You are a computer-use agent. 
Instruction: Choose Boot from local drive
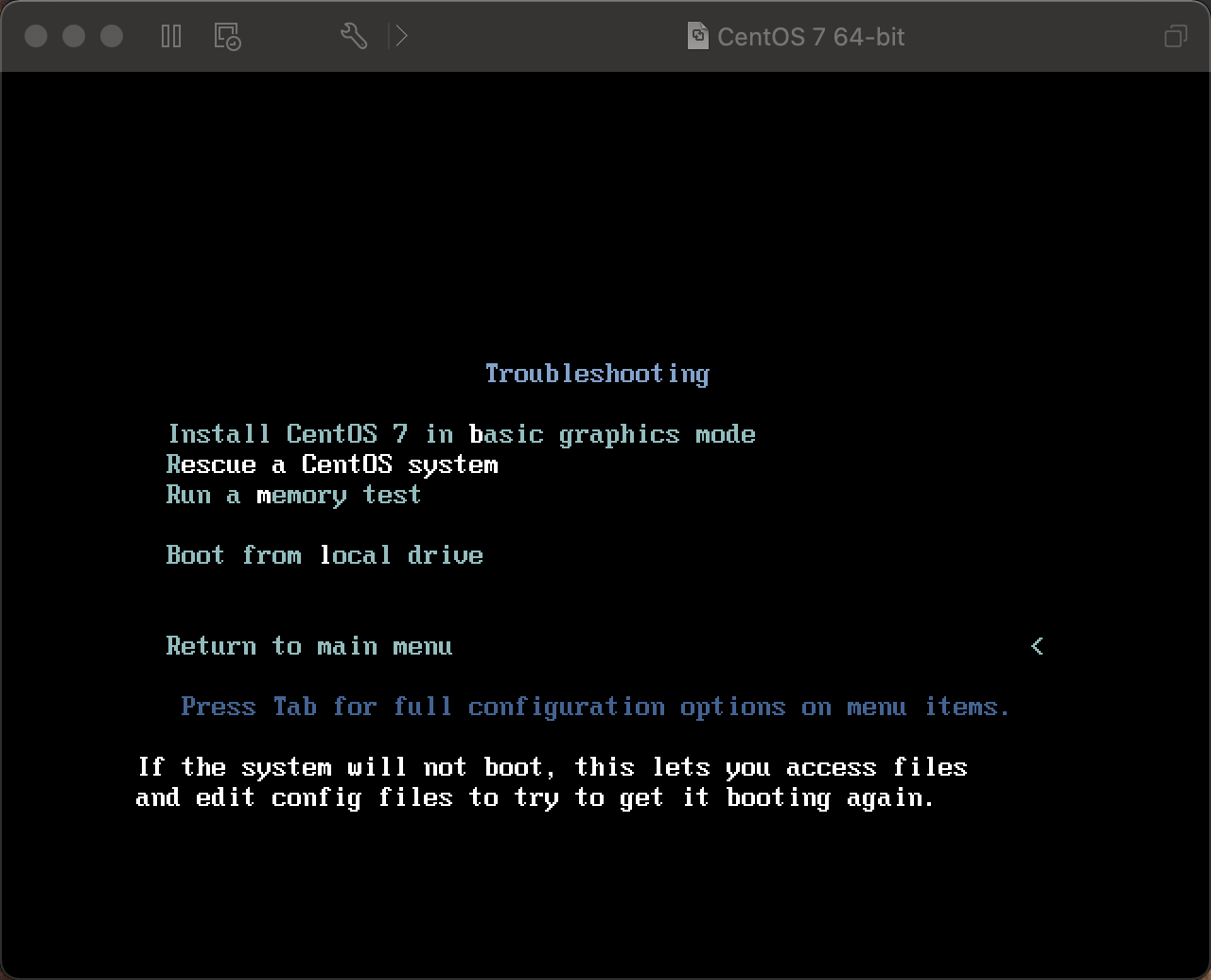point(325,555)
